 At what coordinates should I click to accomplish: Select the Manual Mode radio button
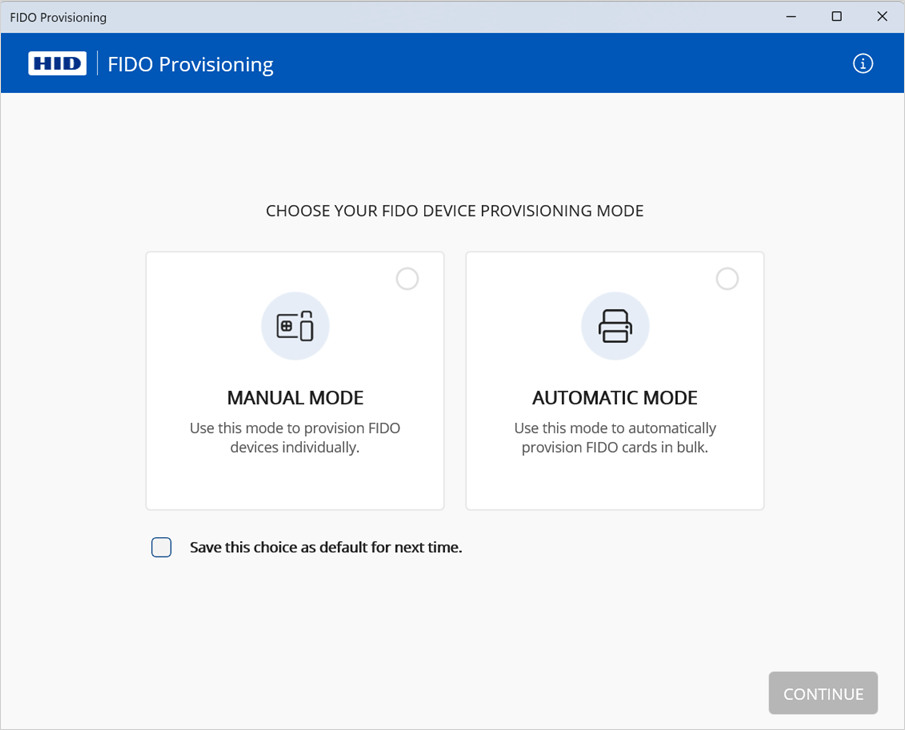point(407,279)
